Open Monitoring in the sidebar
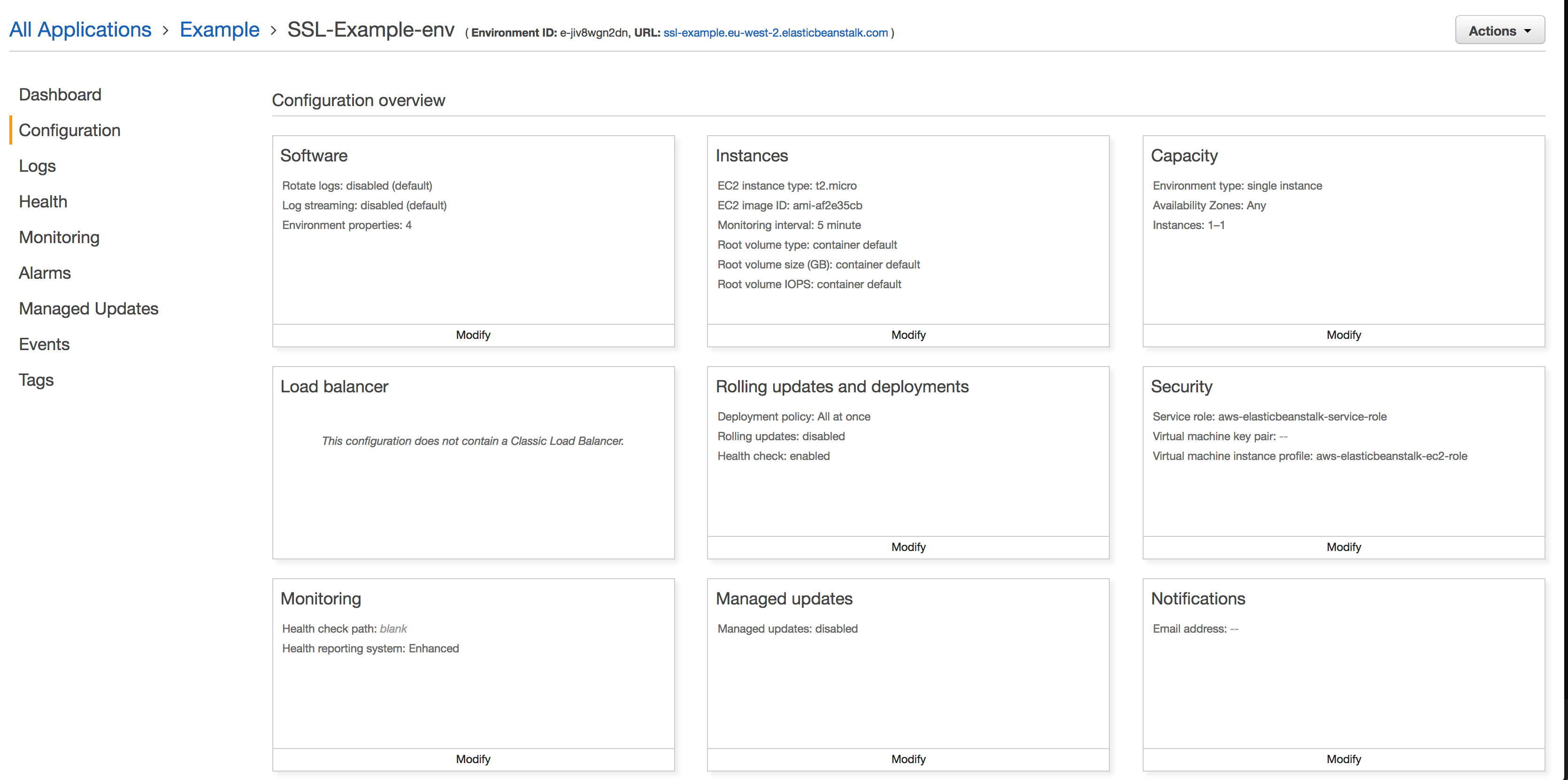This screenshot has width=1568, height=780. 59,237
